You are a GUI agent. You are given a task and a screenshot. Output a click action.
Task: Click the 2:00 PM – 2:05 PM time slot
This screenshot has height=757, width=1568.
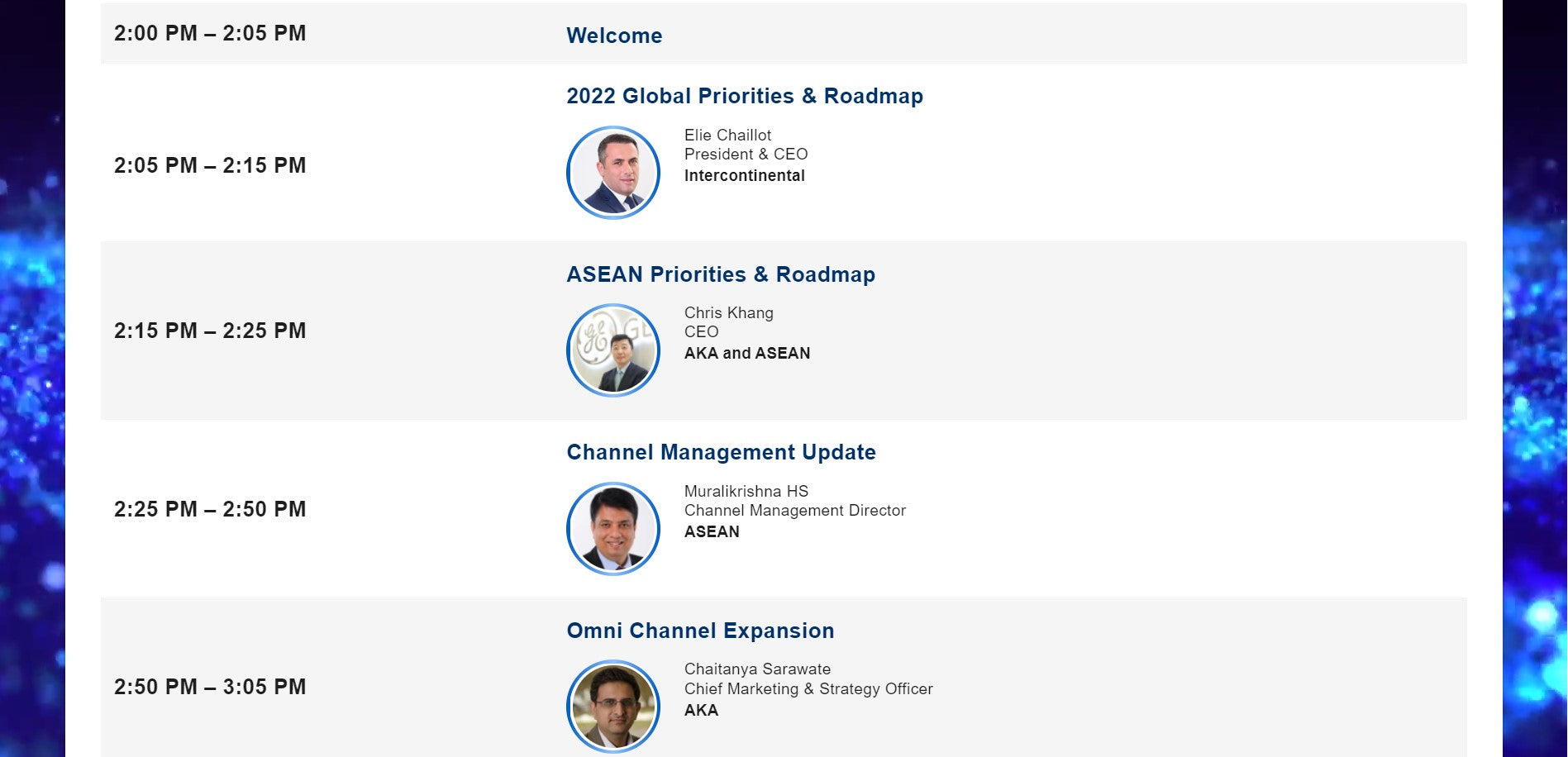click(x=210, y=33)
